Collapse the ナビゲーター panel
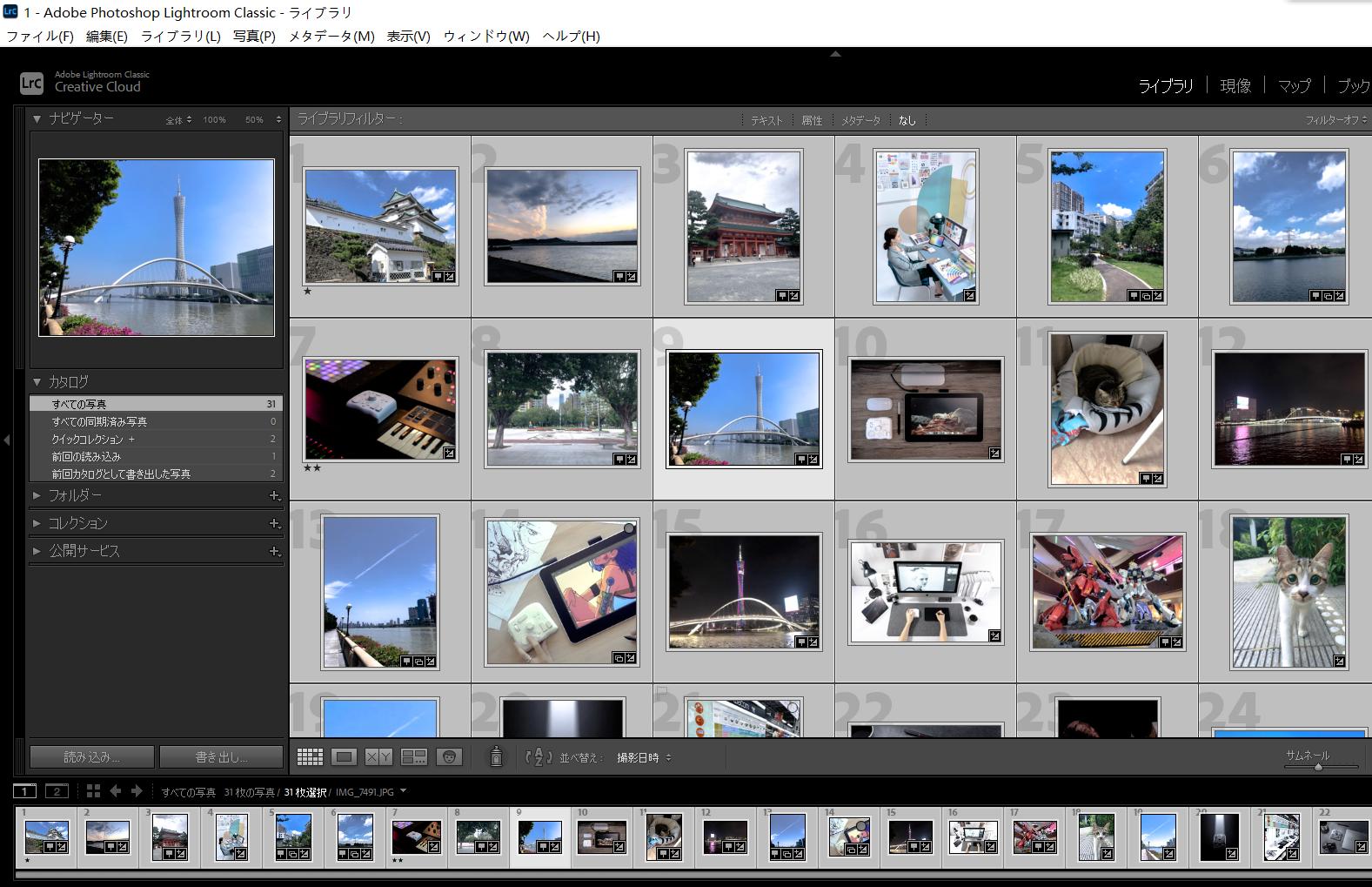This screenshot has width=1372, height=887. tap(37, 118)
